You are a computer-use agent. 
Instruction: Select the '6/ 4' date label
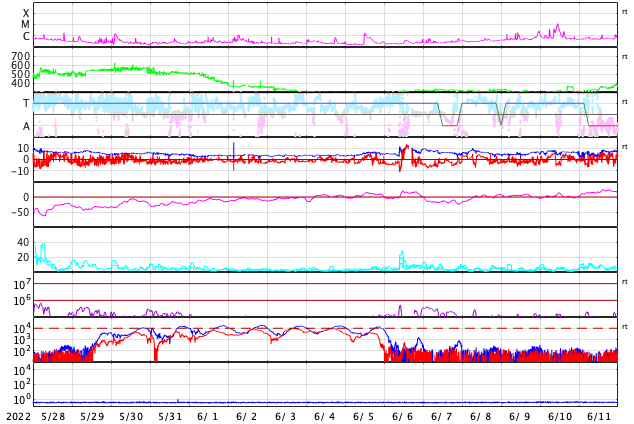pos(325,416)
